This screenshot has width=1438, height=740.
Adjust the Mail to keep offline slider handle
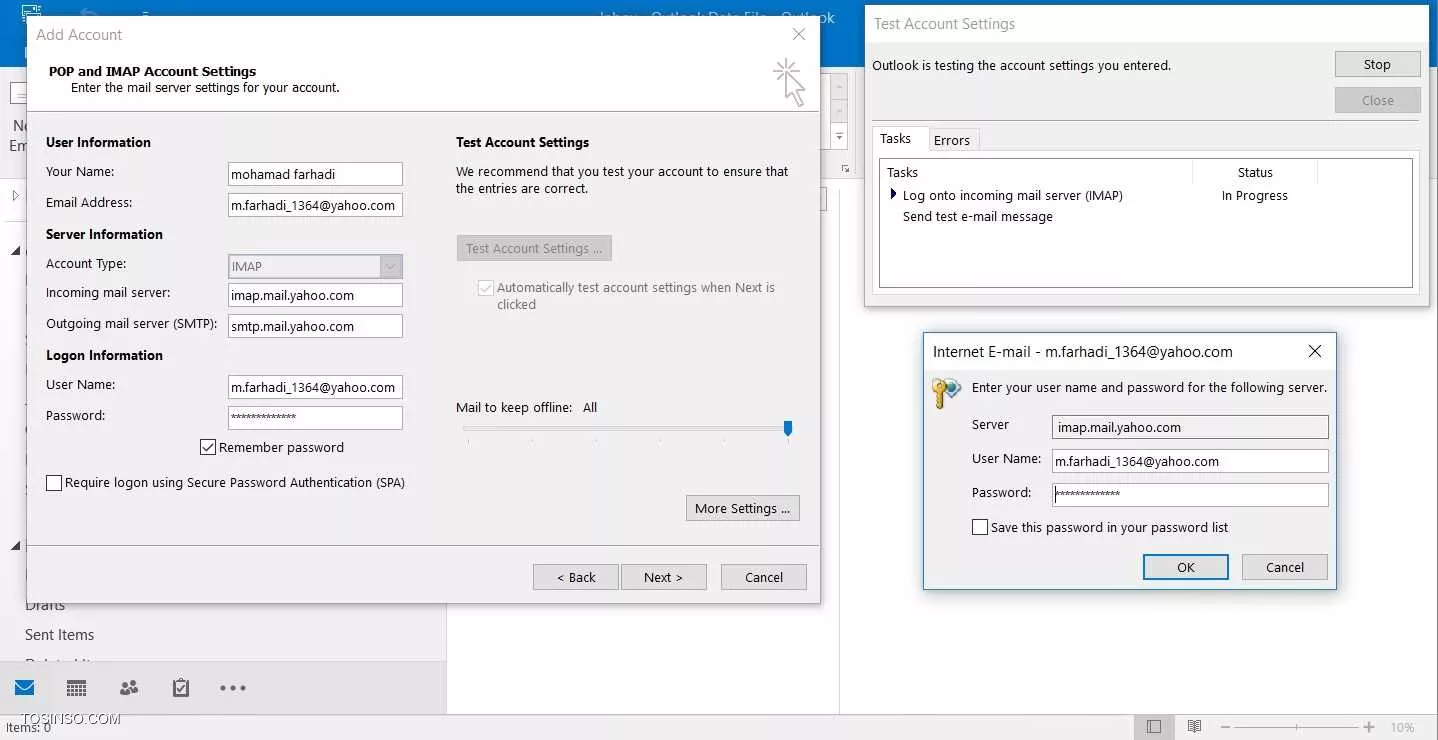788,428
